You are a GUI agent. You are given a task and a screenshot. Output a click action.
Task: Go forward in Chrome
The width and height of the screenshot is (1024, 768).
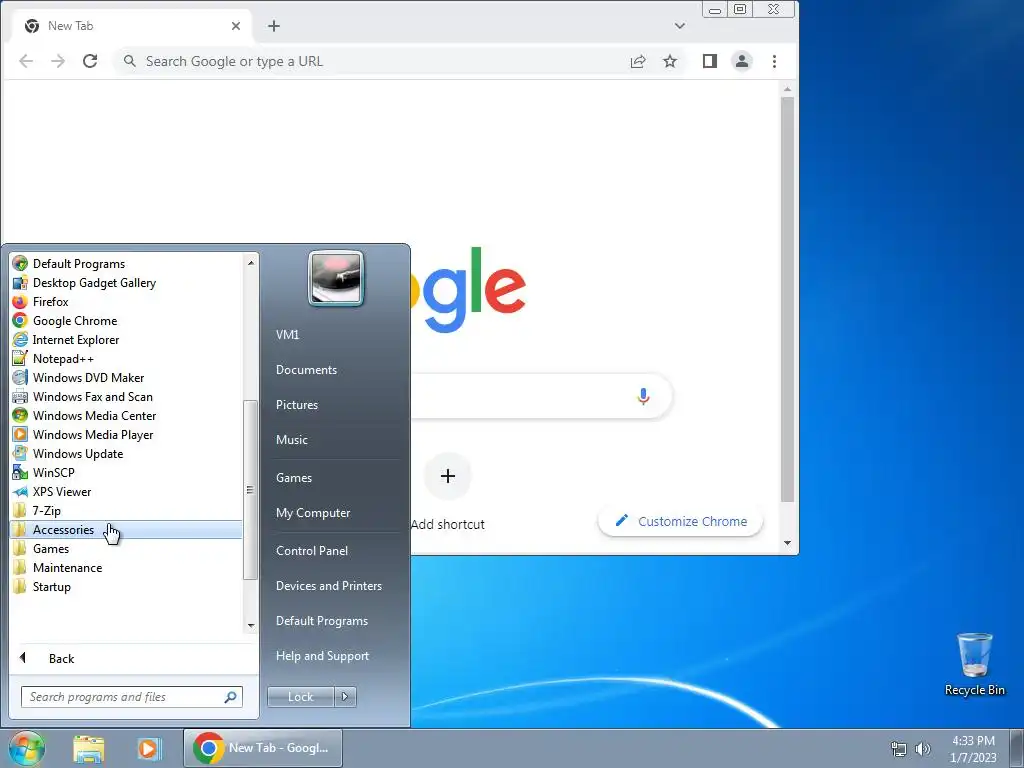point(58,61)
